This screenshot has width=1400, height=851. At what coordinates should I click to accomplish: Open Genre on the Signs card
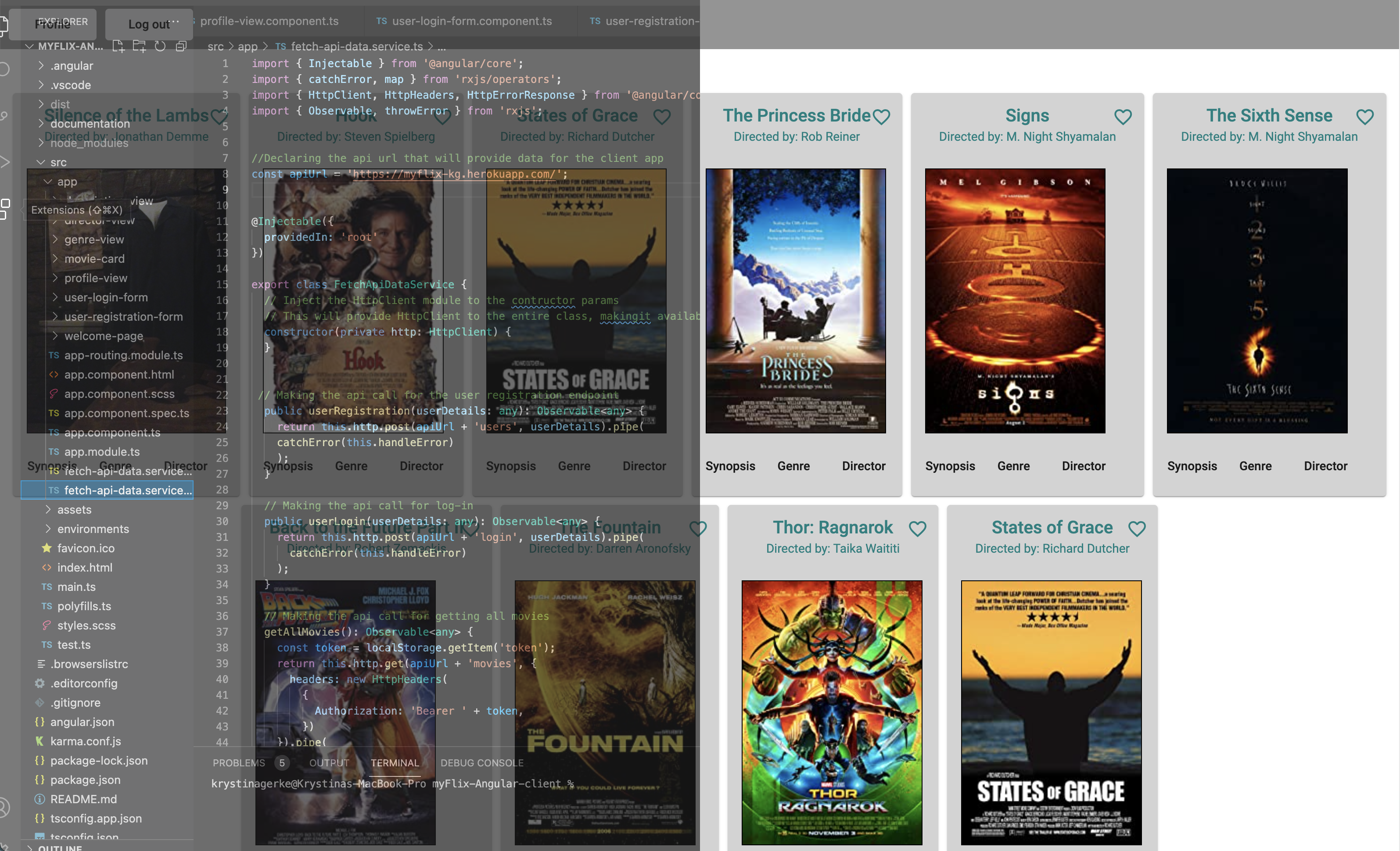point(1013,466)
